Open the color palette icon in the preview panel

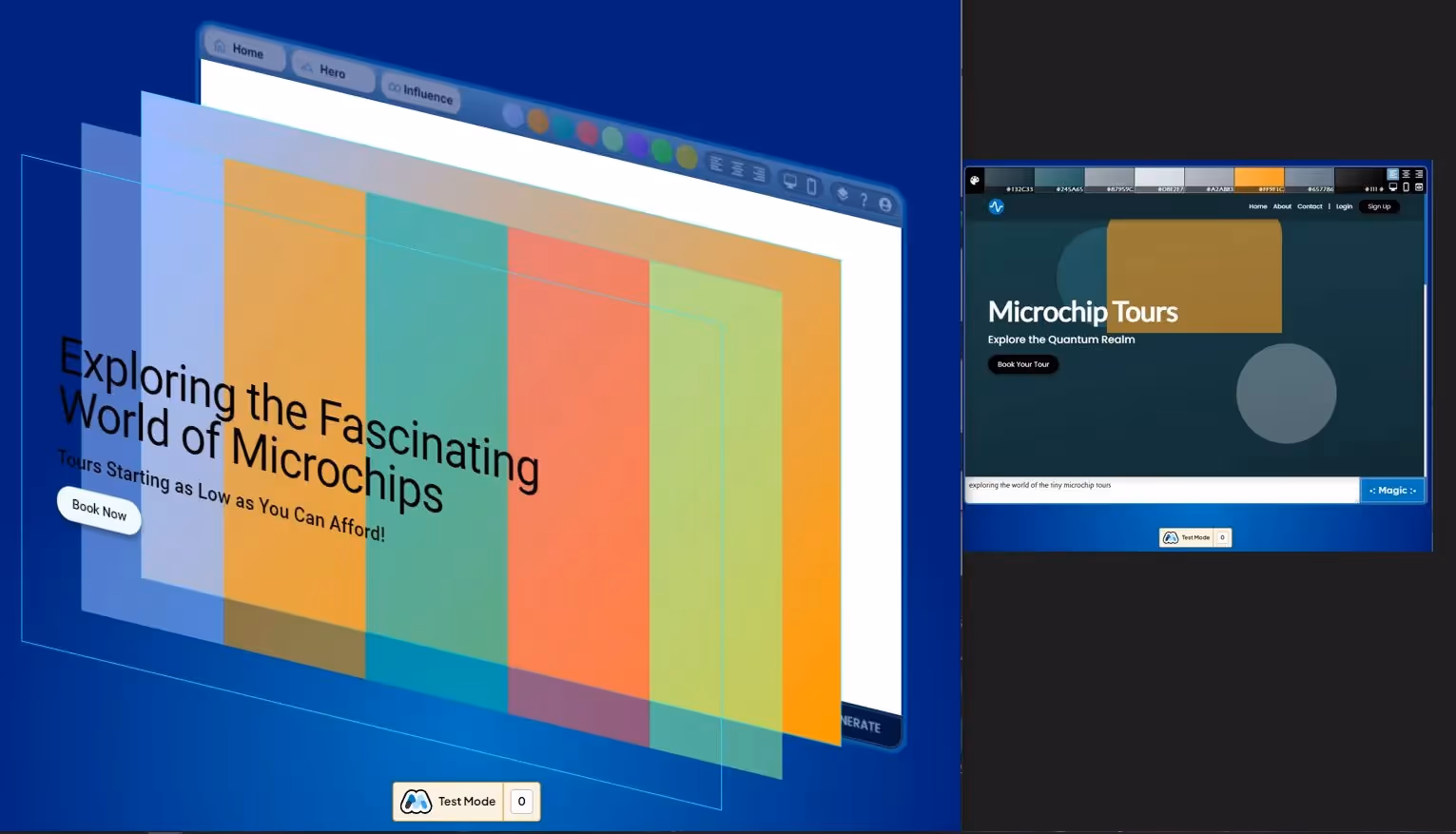coord(975,181)
